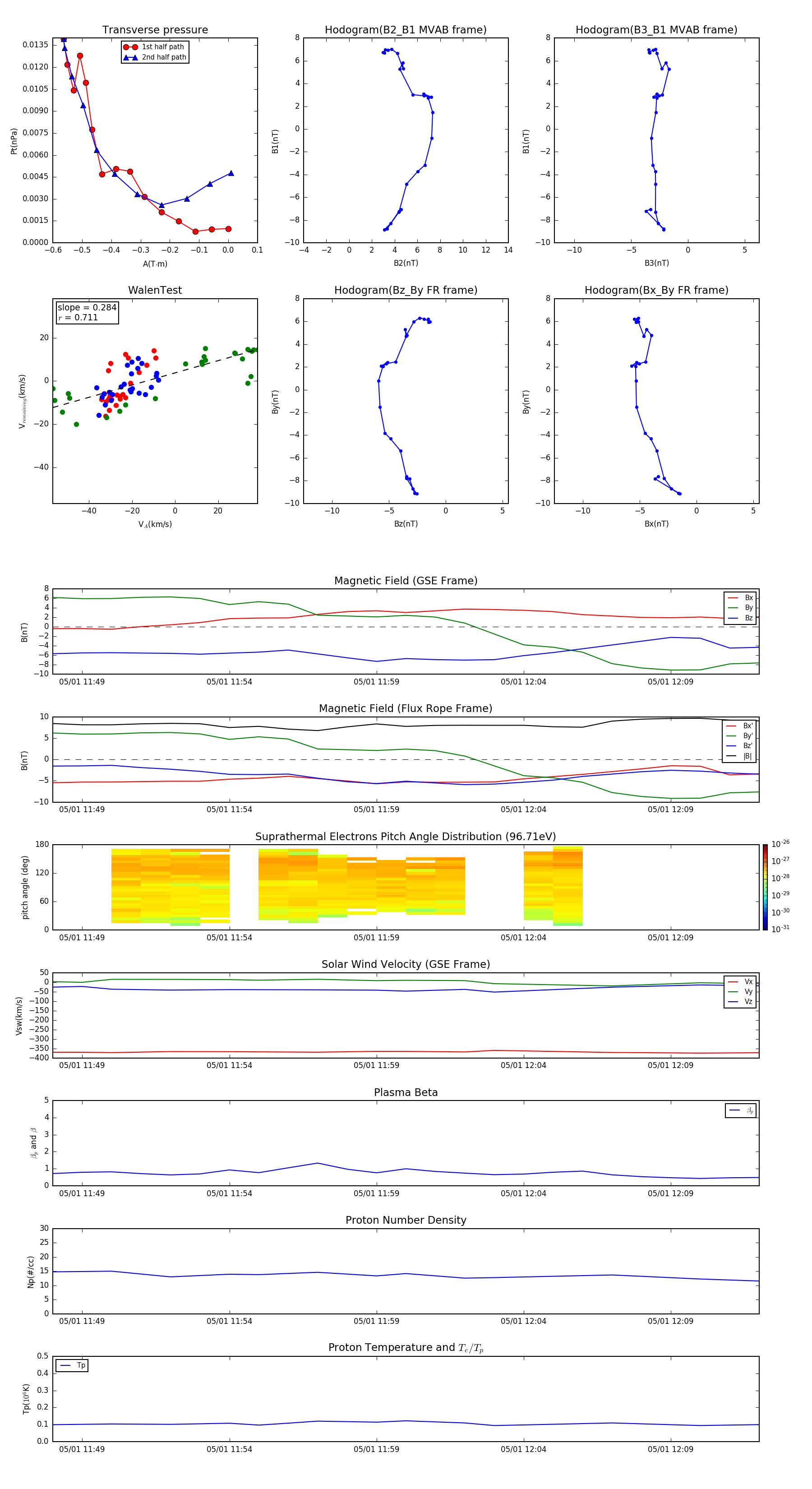Click the Bz' legend entry in Flux Rope panel
The width and height of the screenshot is (812, 1489).
740,746
